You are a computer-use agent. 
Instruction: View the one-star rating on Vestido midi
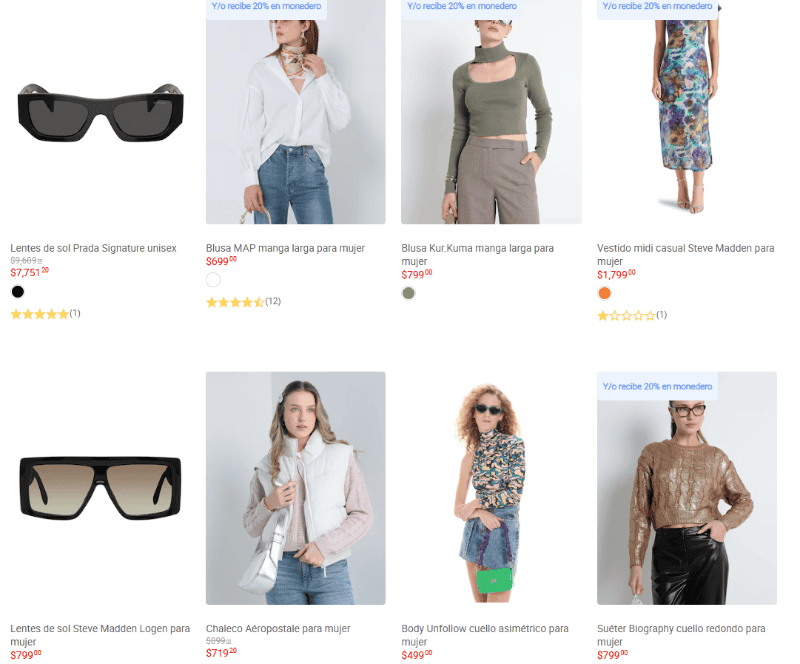[x=627, y=315]
